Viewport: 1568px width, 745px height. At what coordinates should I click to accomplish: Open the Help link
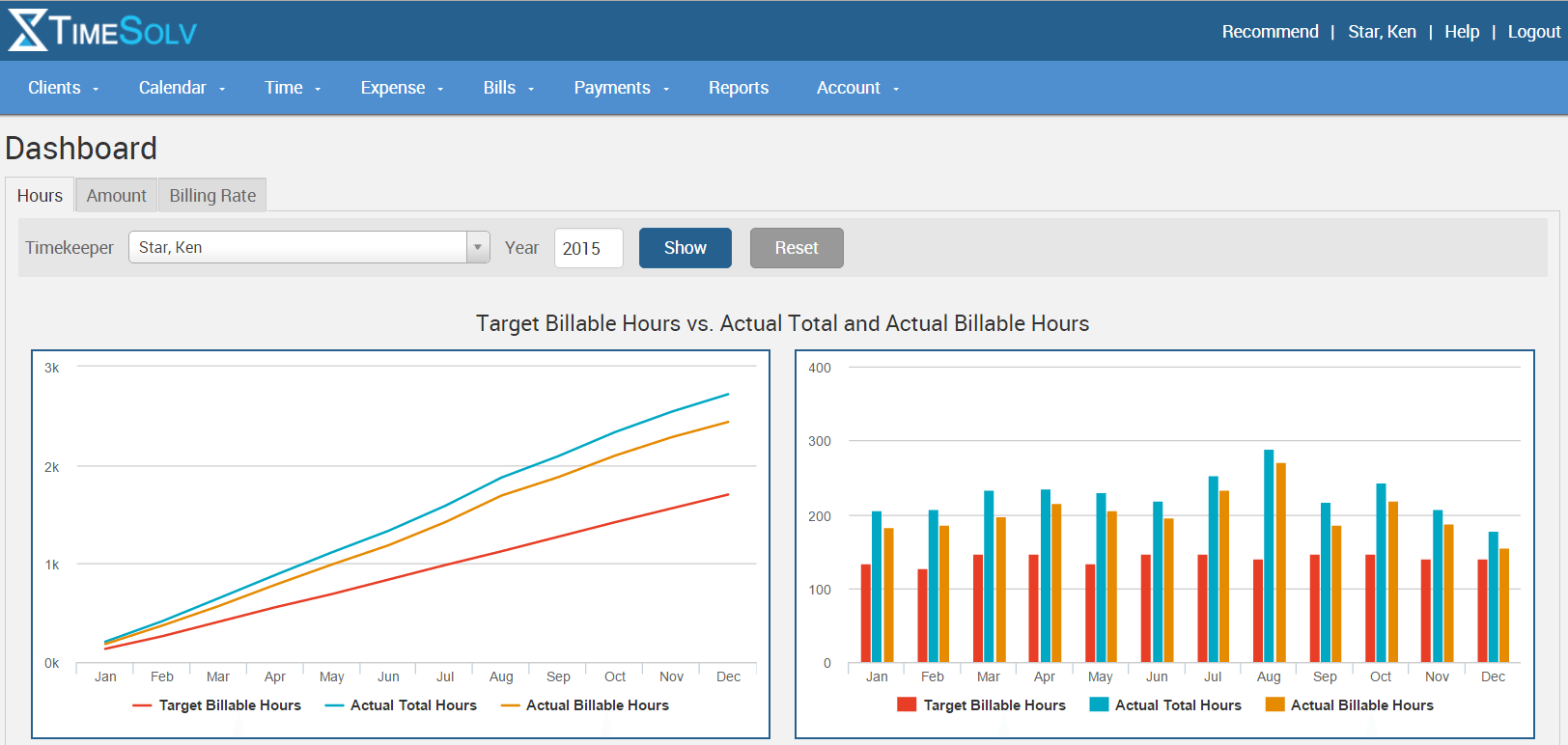pos(1461,32)
